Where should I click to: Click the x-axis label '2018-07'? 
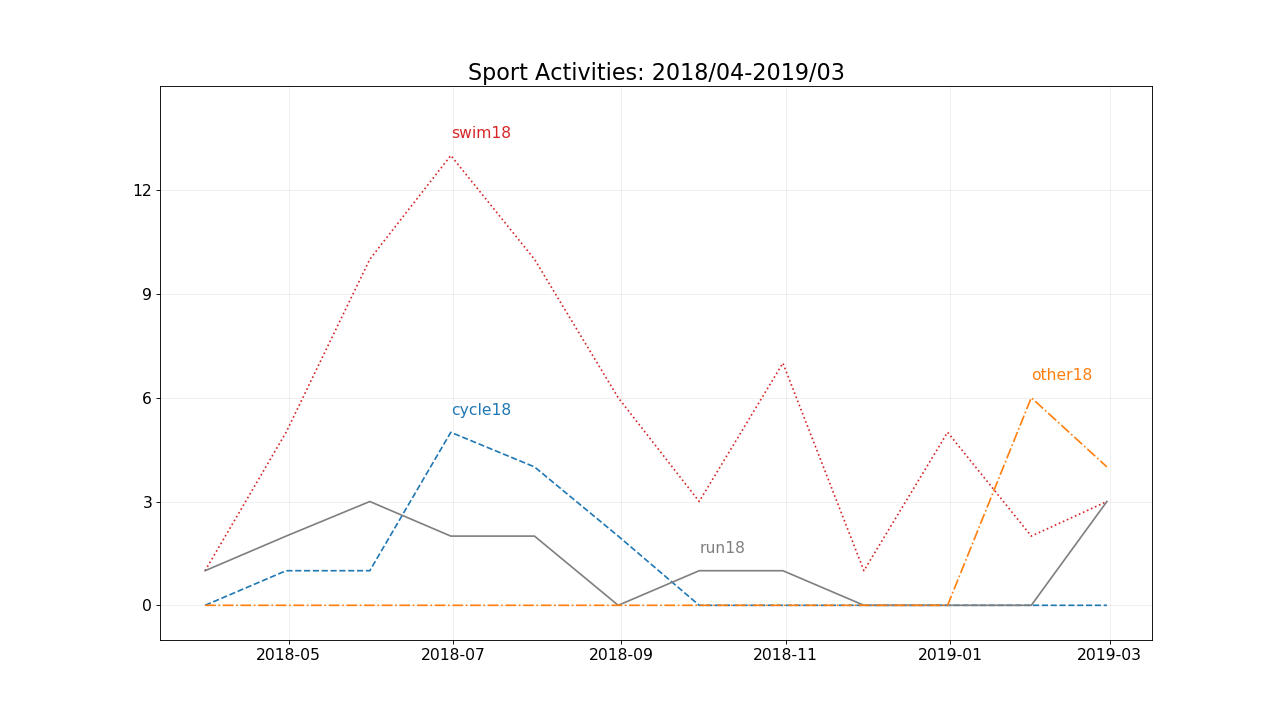coord(453,655)
